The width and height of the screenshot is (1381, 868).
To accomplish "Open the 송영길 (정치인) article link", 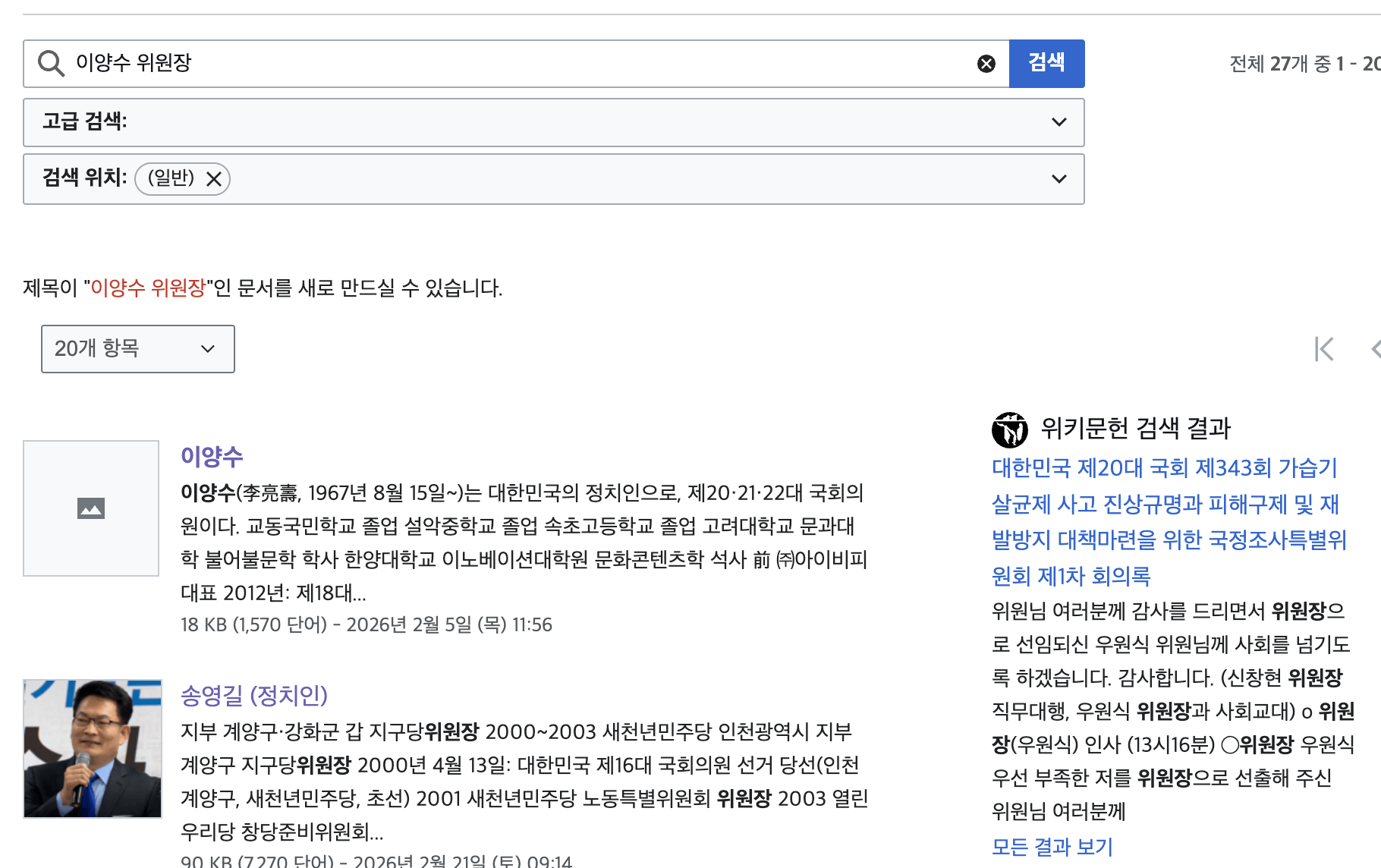I will point(253,695).
